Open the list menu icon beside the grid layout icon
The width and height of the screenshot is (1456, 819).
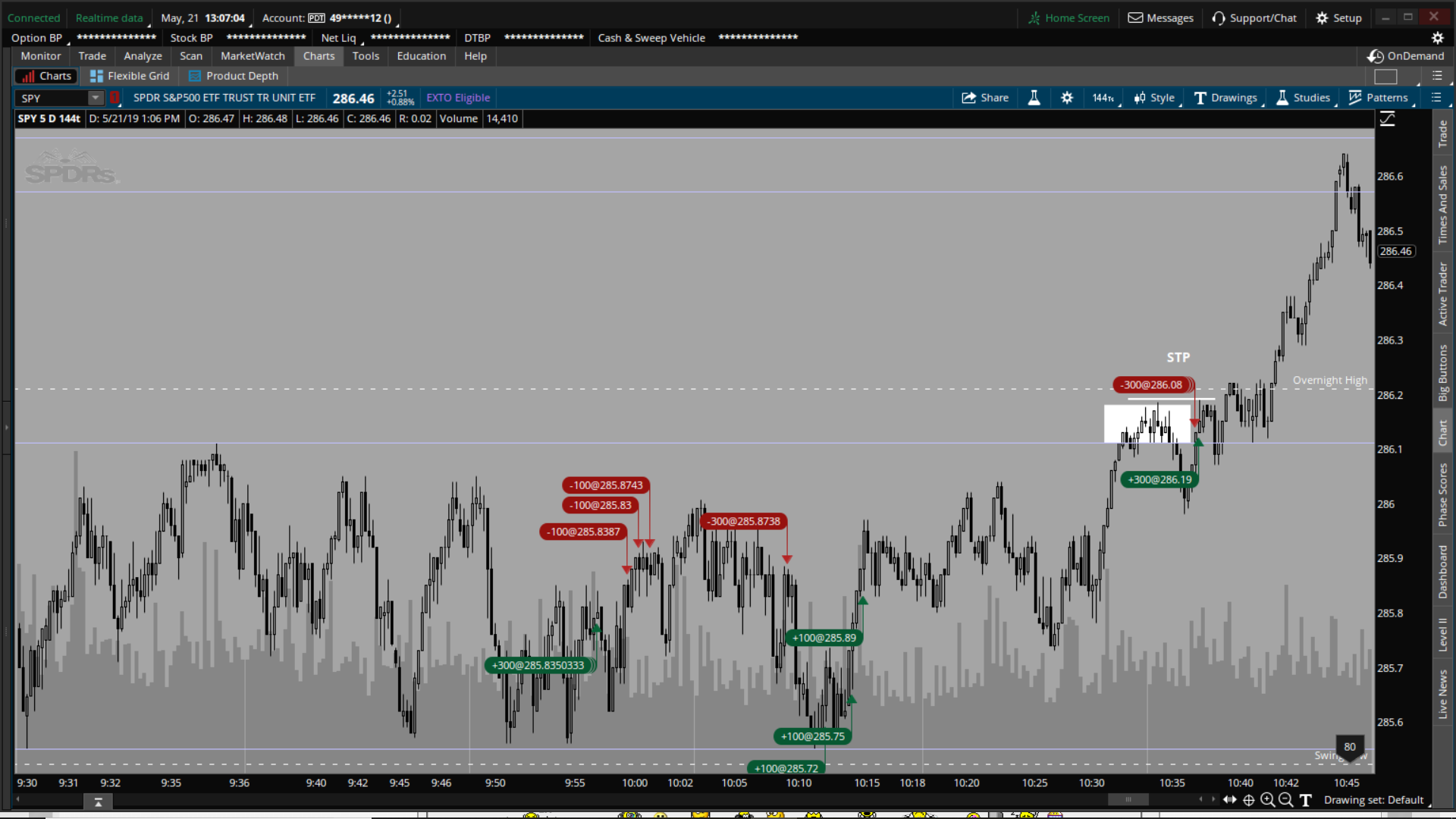pos(1437,76)
